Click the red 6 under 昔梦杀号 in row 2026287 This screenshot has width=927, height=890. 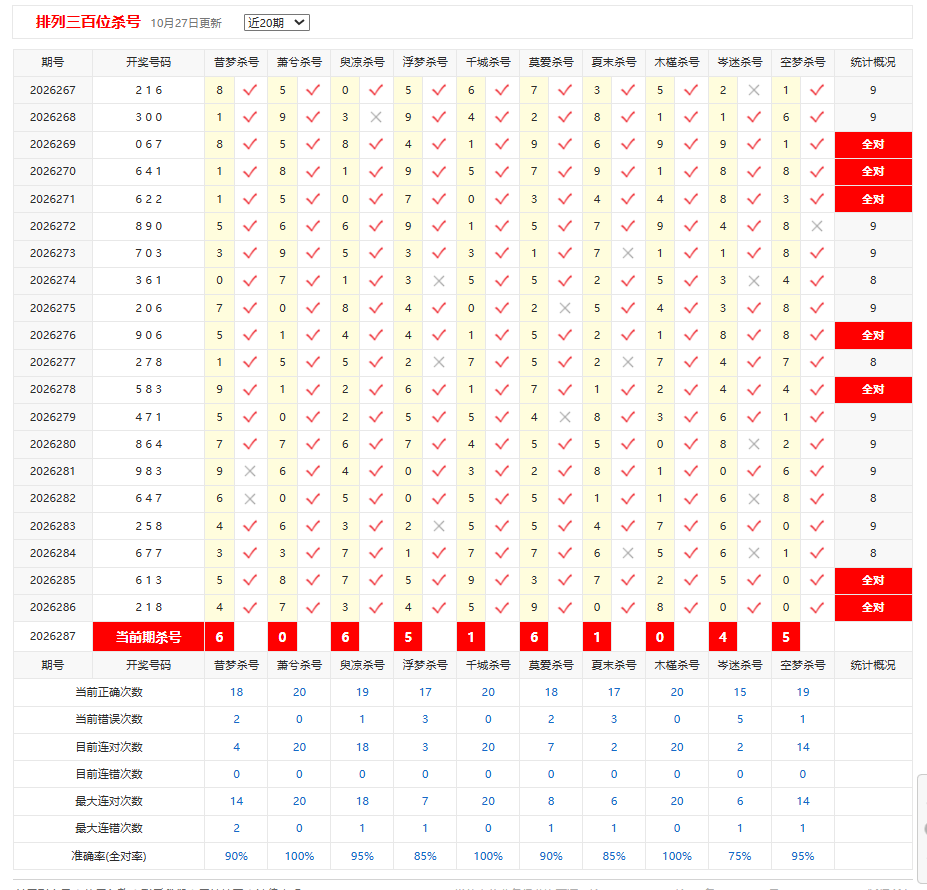click(219, 637)
